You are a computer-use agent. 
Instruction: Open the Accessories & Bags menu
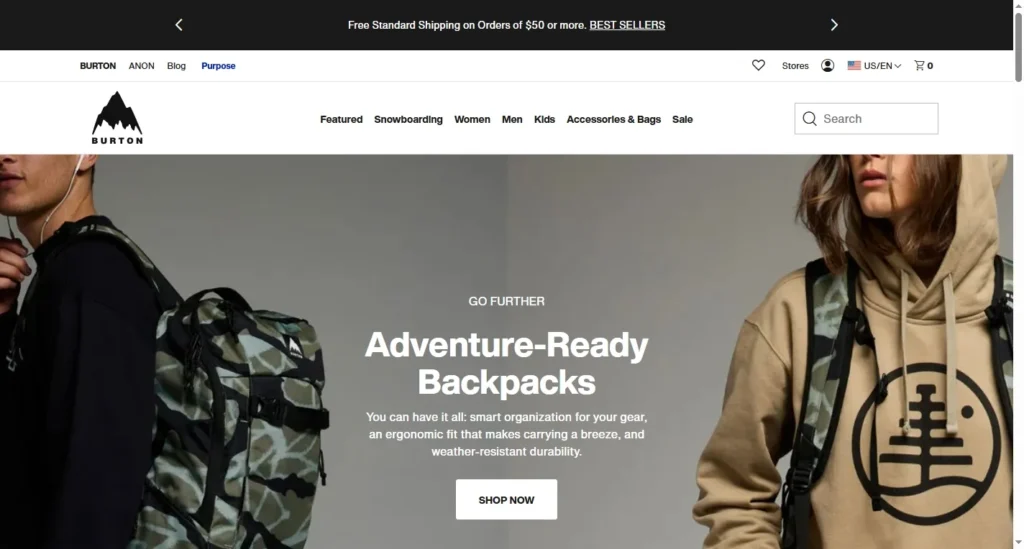click(613, 119)
